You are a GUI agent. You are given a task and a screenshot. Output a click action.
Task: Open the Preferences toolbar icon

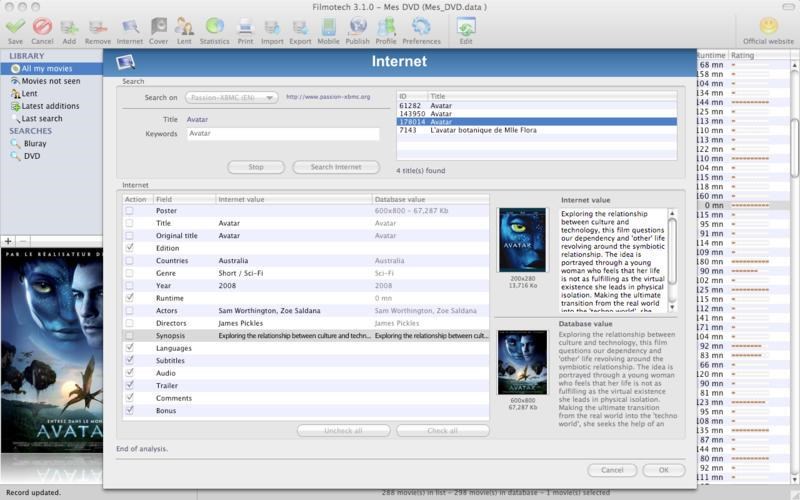421,27
